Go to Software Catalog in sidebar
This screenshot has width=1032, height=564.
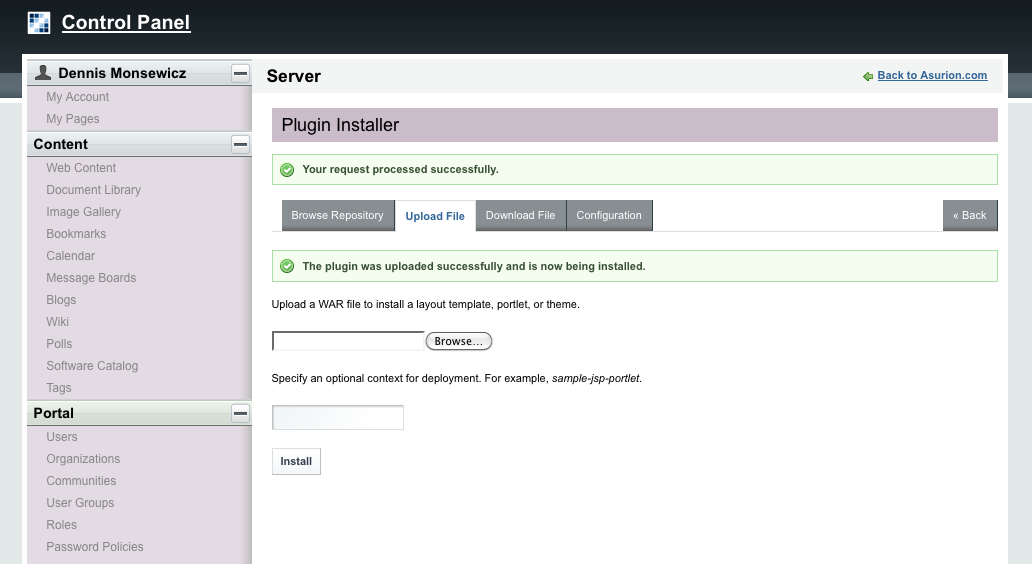point(92,366)
